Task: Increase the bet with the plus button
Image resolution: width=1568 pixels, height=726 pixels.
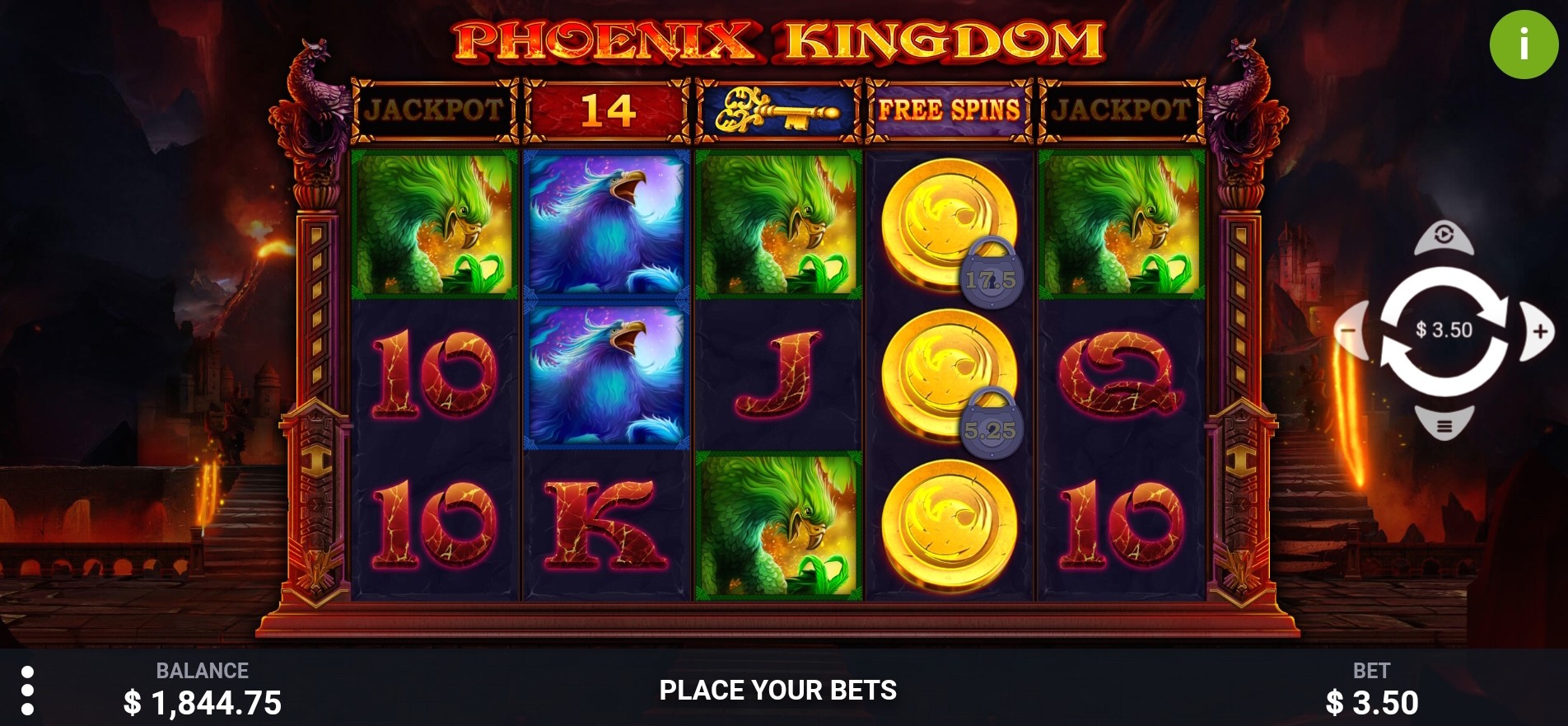Action: point(1538,331)
